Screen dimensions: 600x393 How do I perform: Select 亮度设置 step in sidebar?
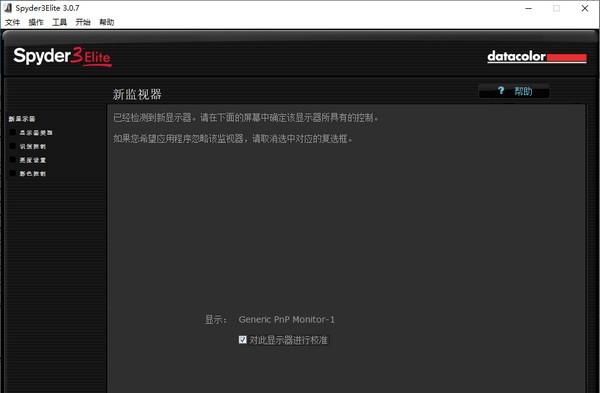(33, 160)
